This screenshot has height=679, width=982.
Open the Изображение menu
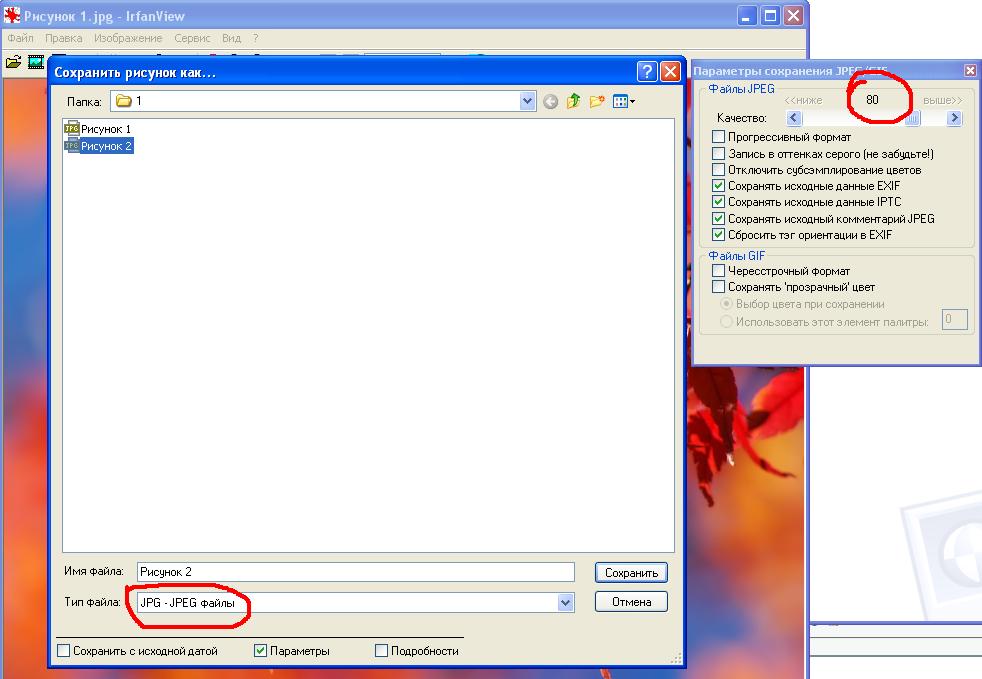click(128, 38)
